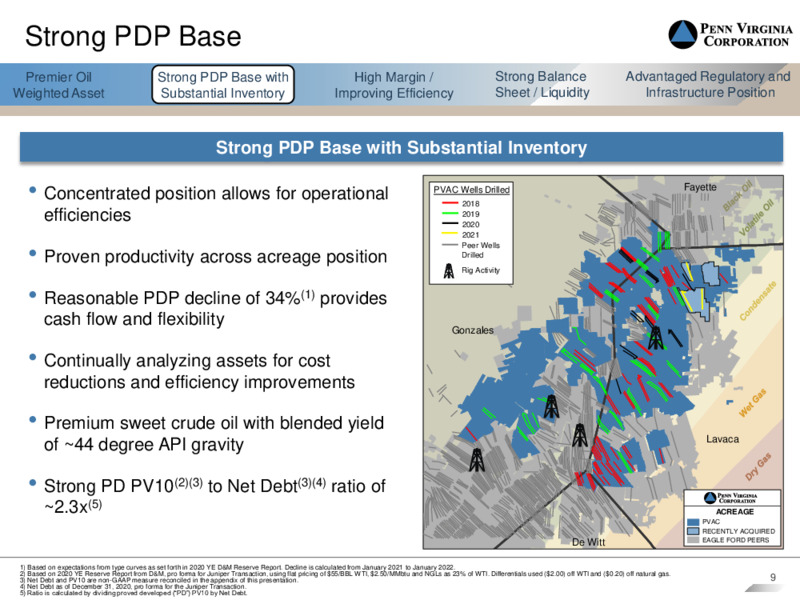The width and height of the screenshot is (800, 600).
Task: Click bullet about PDP decline of 34%
Action: (x=215, y=308)
